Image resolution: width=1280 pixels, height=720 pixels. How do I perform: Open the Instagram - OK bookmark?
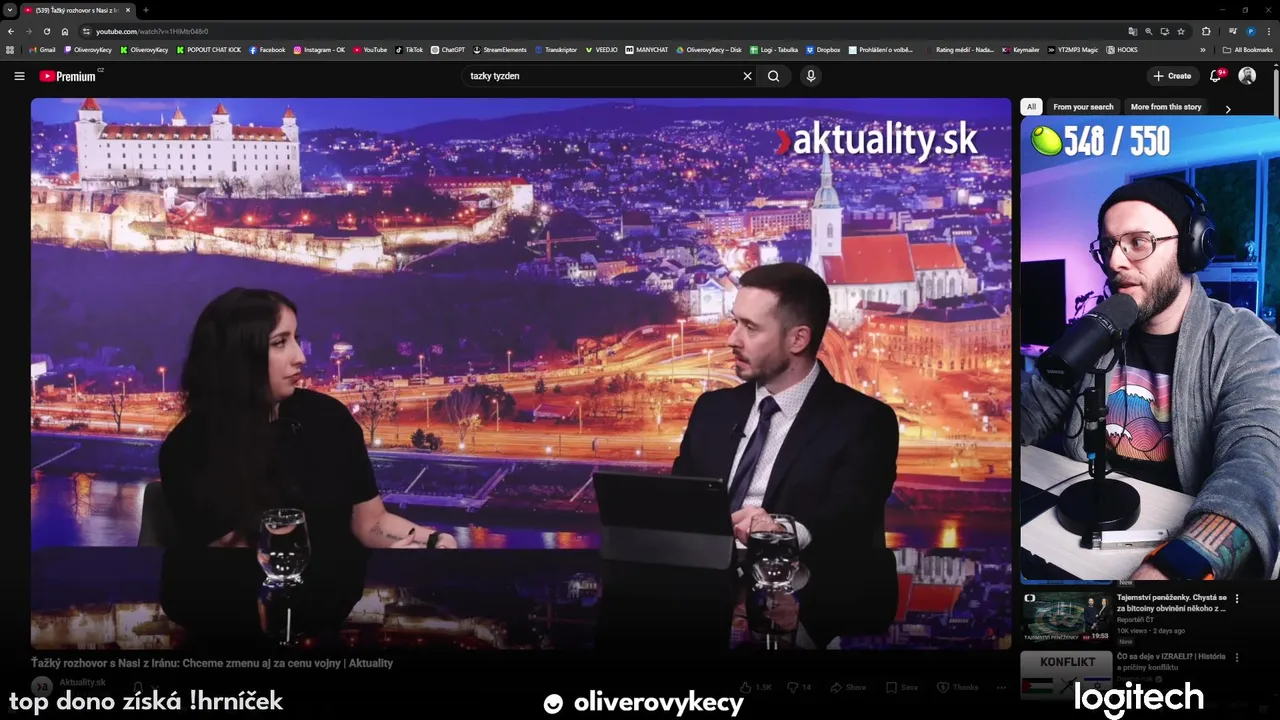pos(319,49)
